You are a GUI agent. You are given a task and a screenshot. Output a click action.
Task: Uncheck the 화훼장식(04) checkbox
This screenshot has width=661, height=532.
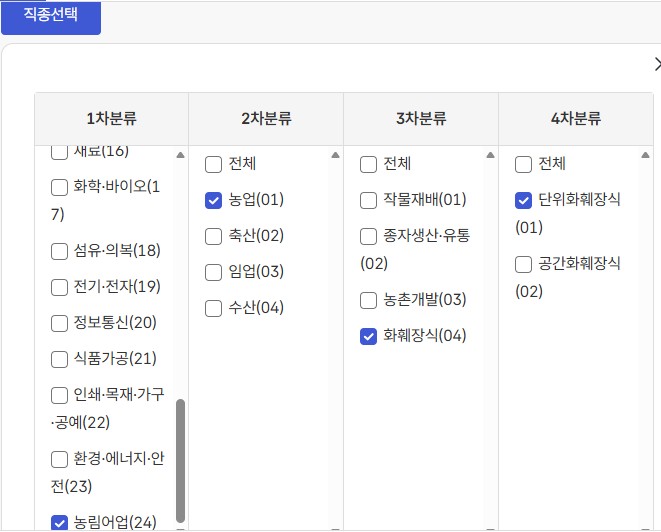tap(368, 336)
